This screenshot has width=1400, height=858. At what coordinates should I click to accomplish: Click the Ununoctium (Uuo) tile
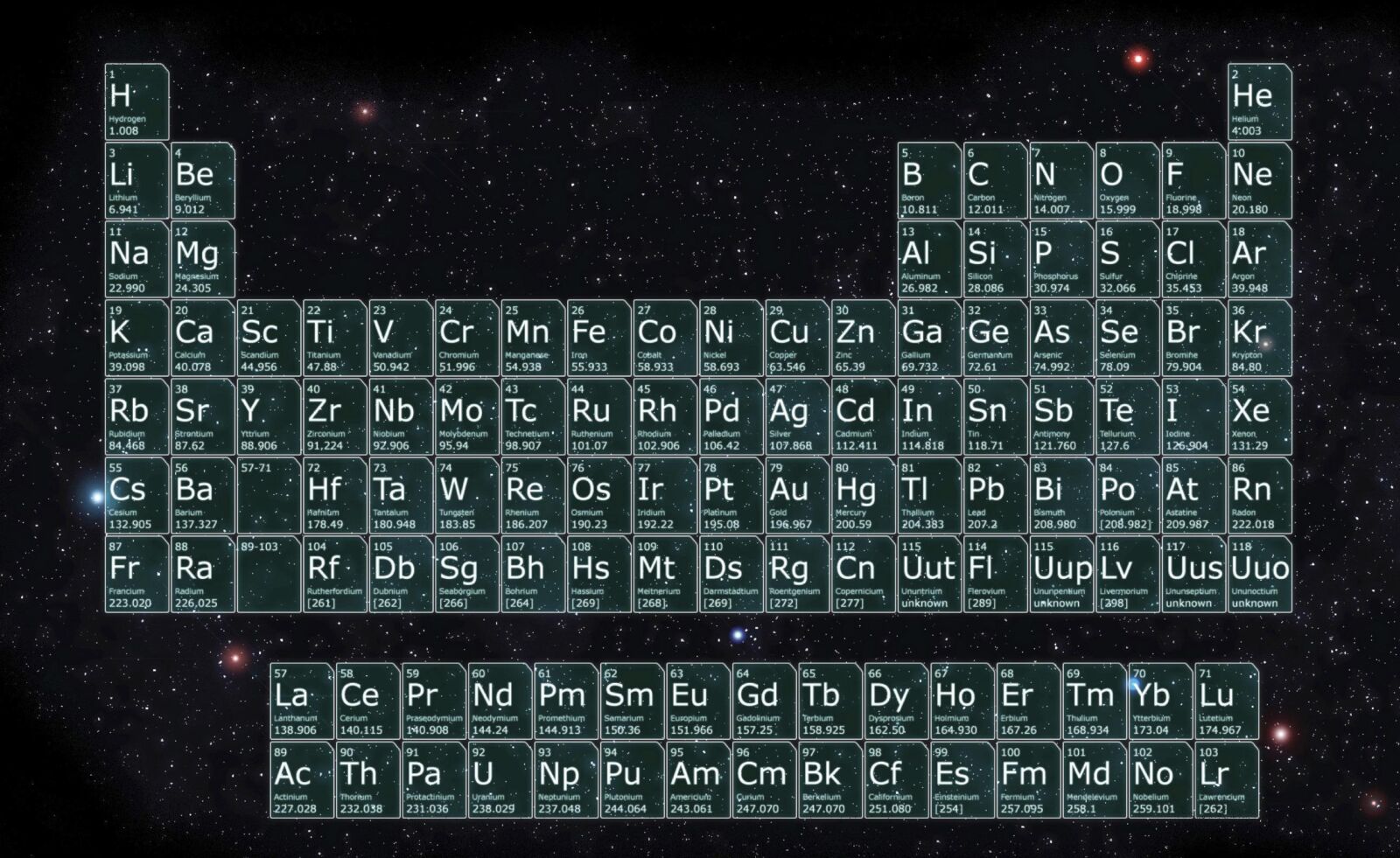[1259, 574]
